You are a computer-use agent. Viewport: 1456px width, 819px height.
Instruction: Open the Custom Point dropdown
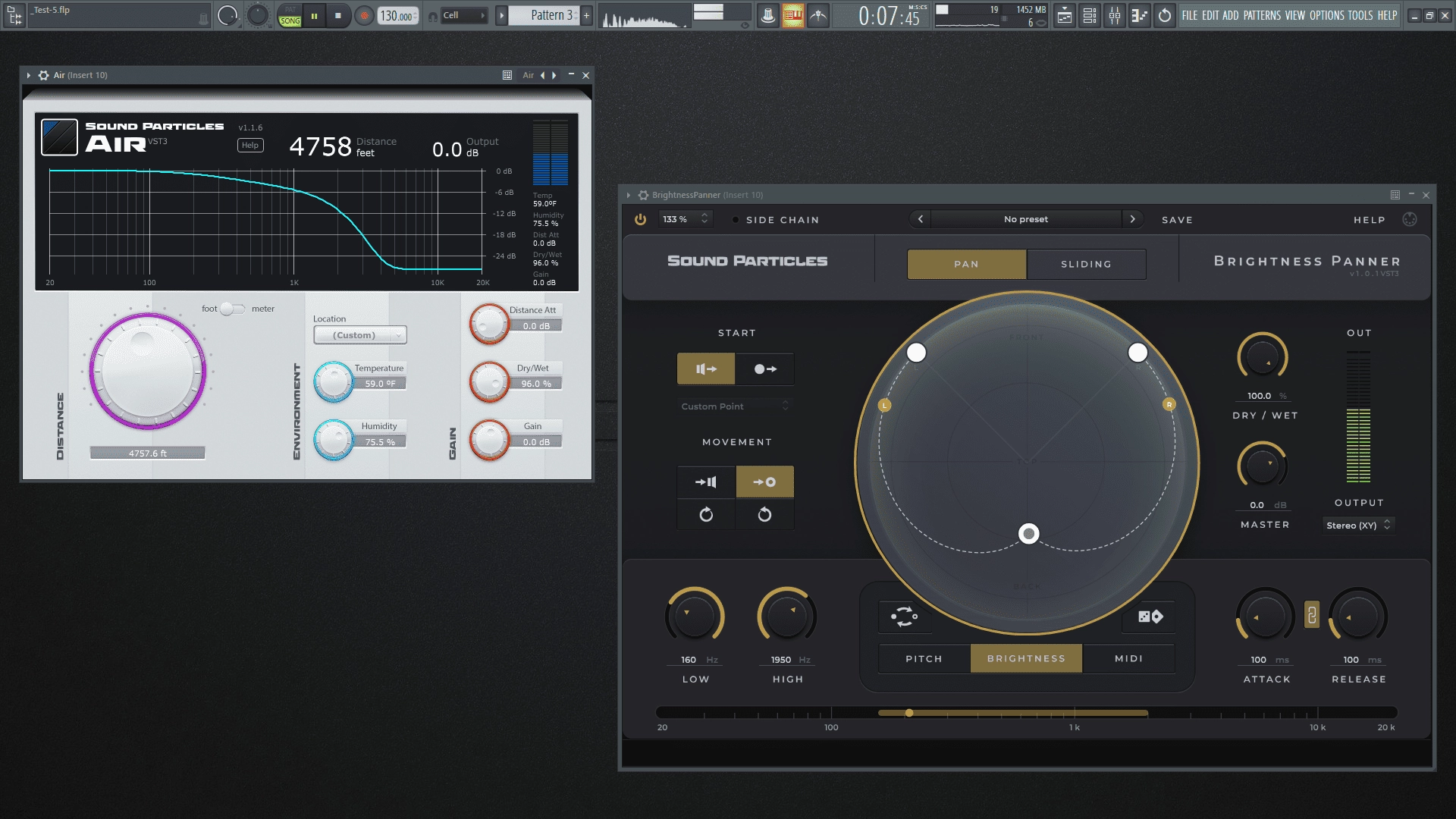(734, 406)
